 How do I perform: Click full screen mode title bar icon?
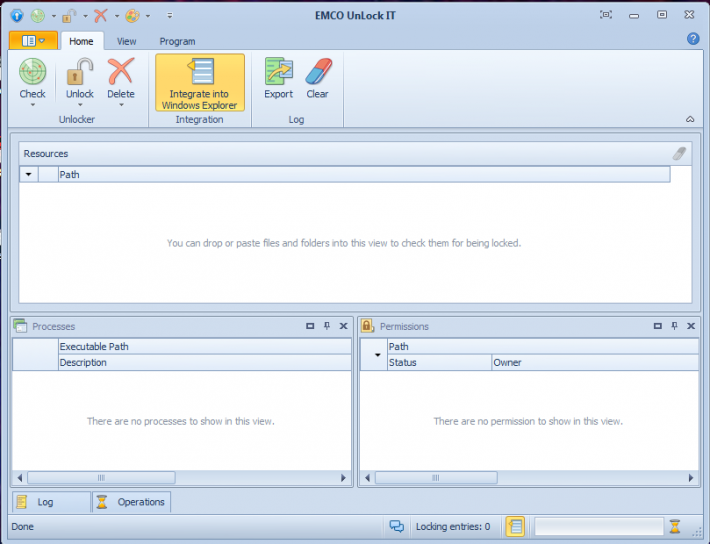click(x=606, y=15)
